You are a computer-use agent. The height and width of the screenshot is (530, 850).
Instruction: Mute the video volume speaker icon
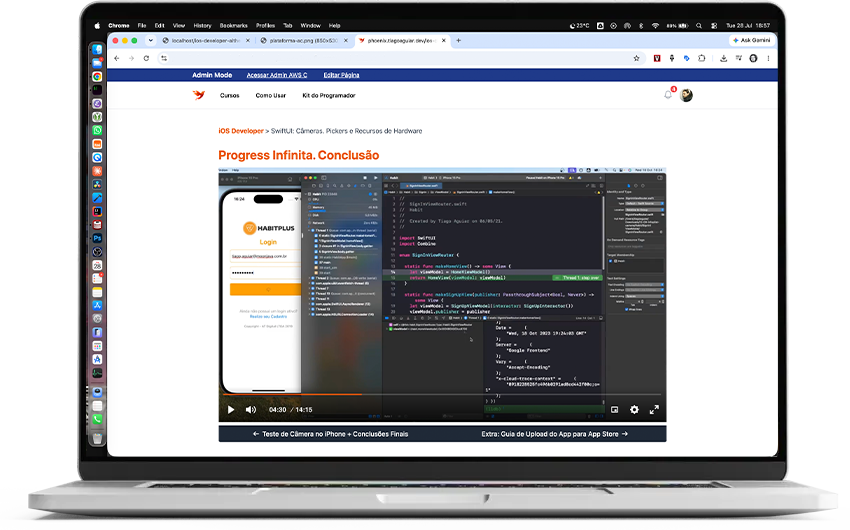(250, 410)
